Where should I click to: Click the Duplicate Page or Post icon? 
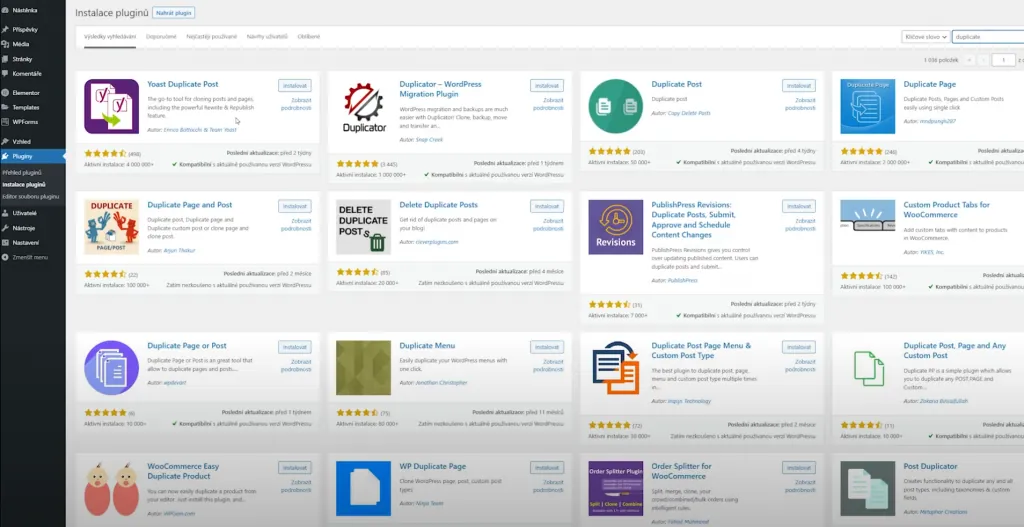pos(112,368)
